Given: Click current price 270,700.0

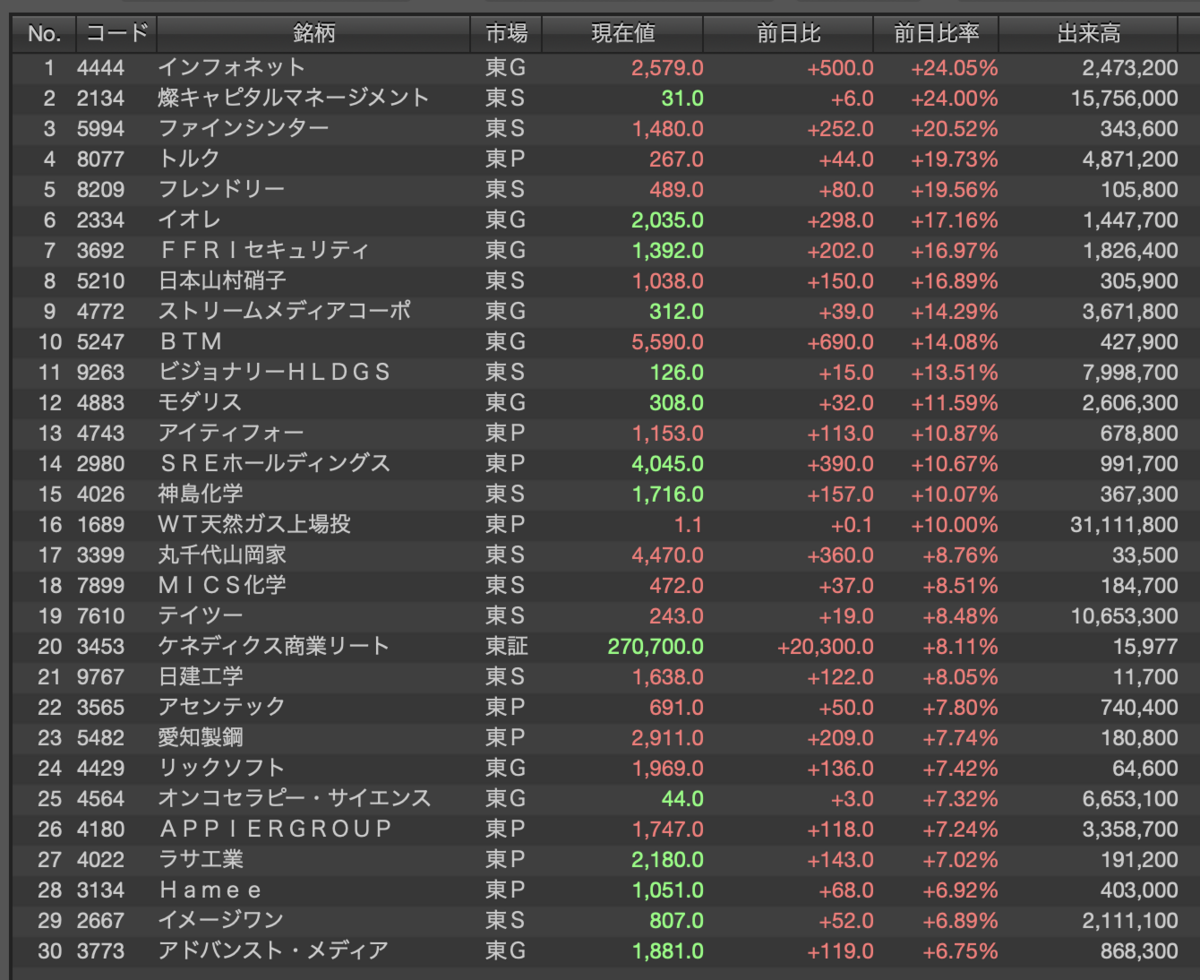Looking at the screenshot, I should pyautogui.click(x=655, y=646).
